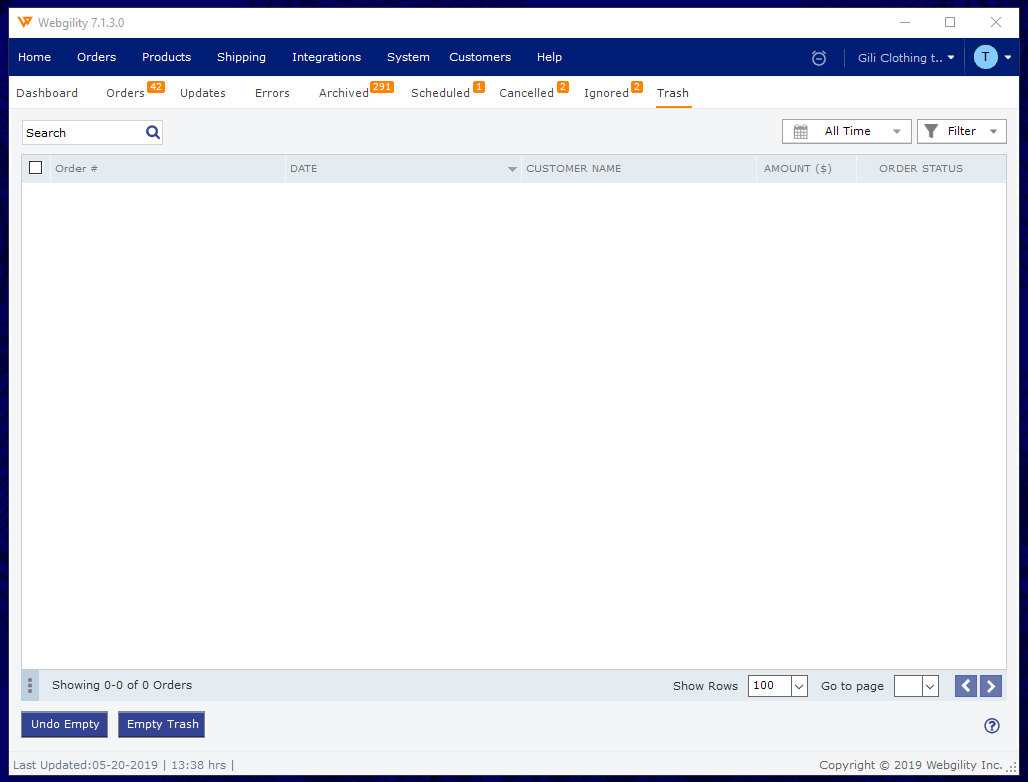This screenshot has height=782, width=1028.
Task: Click the help question mark icon
Action: pos(991,726)
